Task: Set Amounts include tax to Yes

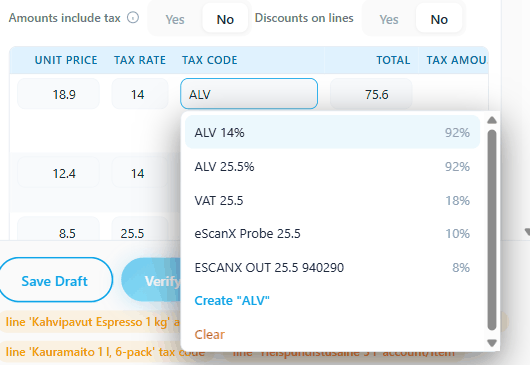Action: (175, 20)
